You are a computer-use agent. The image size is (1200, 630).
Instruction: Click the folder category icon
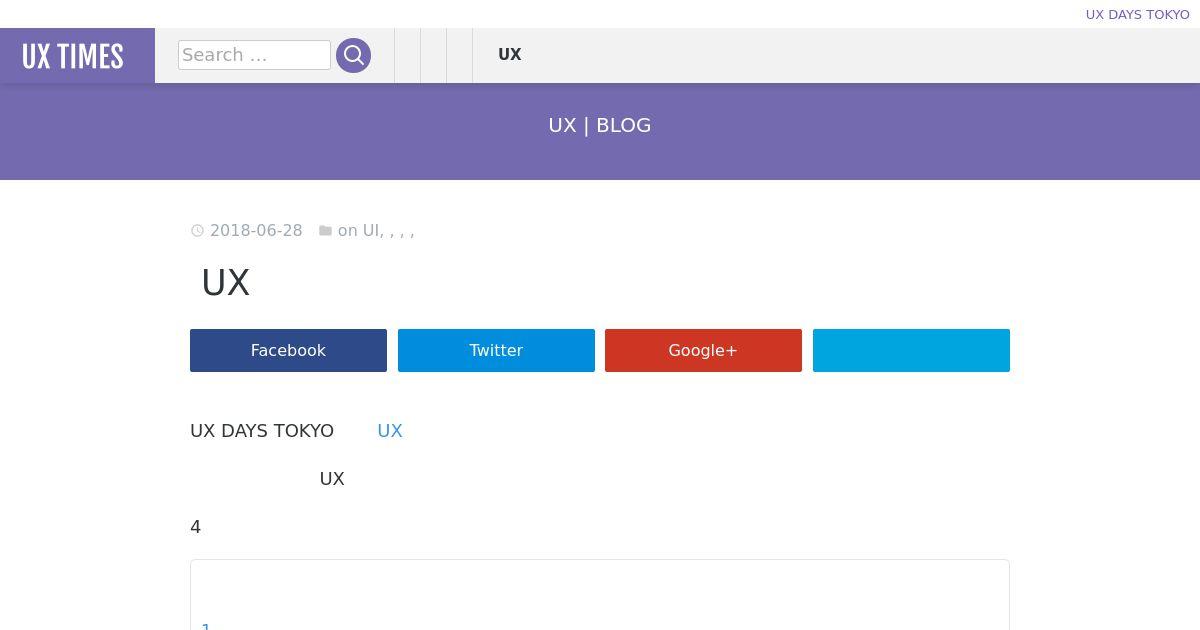point(325,231)
